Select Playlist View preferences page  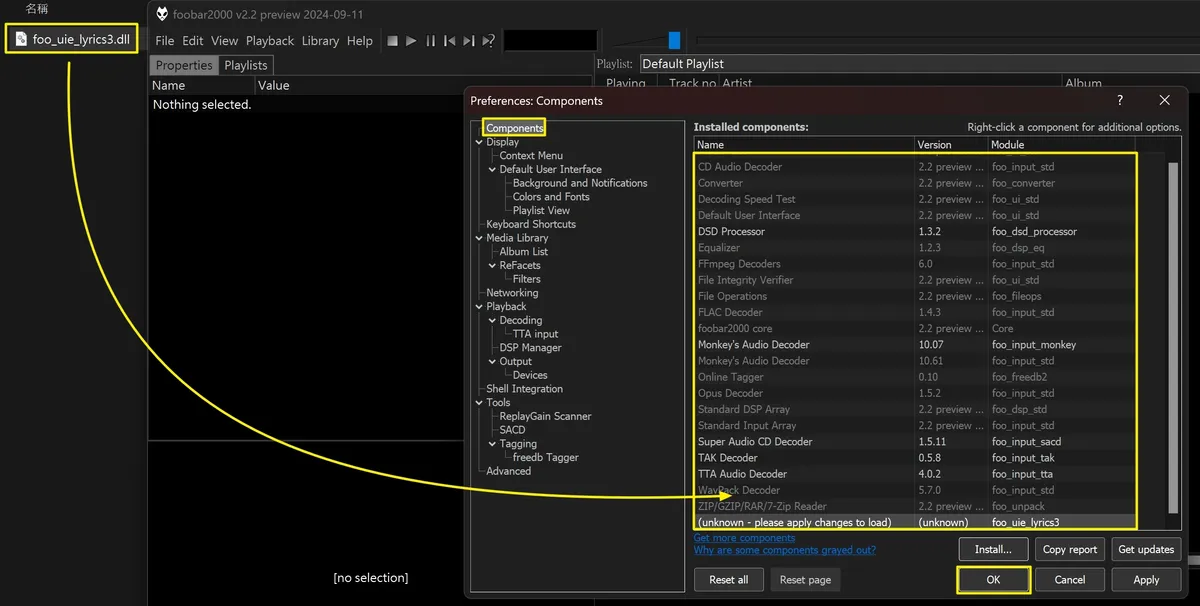coord(541,211)
